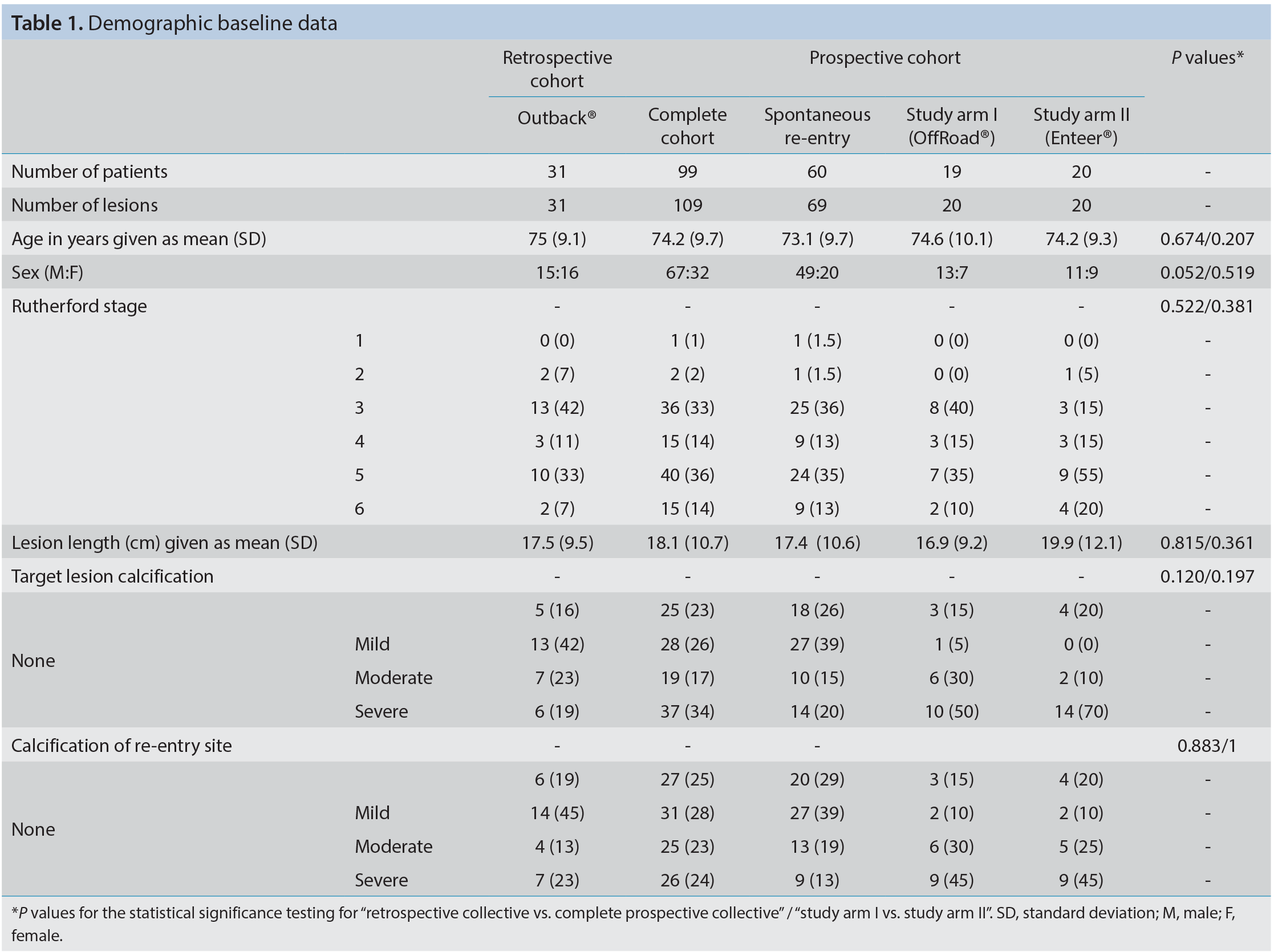Viewport: 1274px width, 952px height.
Task: Click the study arm II value '9 (55)'
Action: point(1081,475)
